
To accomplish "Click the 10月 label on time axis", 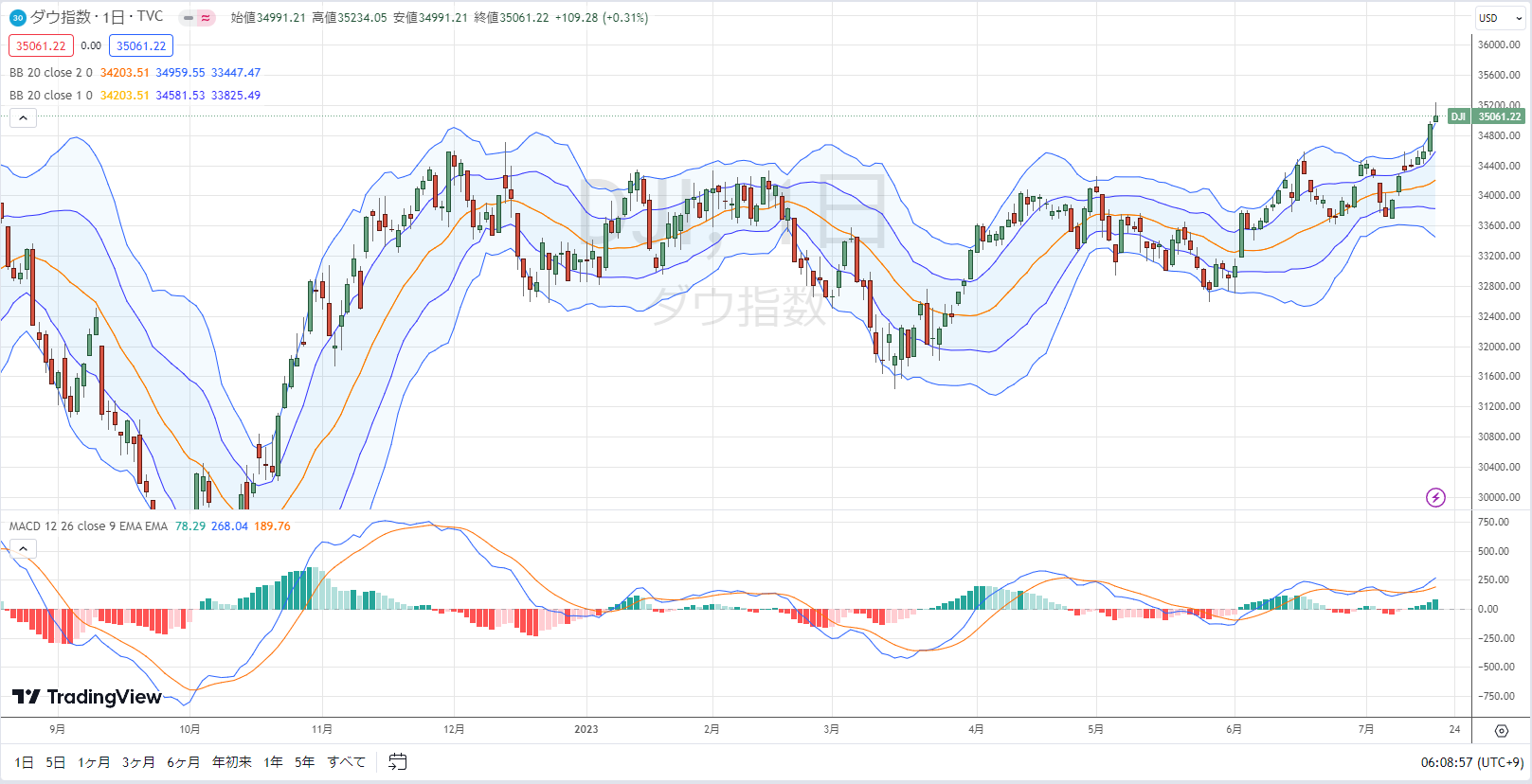I will 189,729.
